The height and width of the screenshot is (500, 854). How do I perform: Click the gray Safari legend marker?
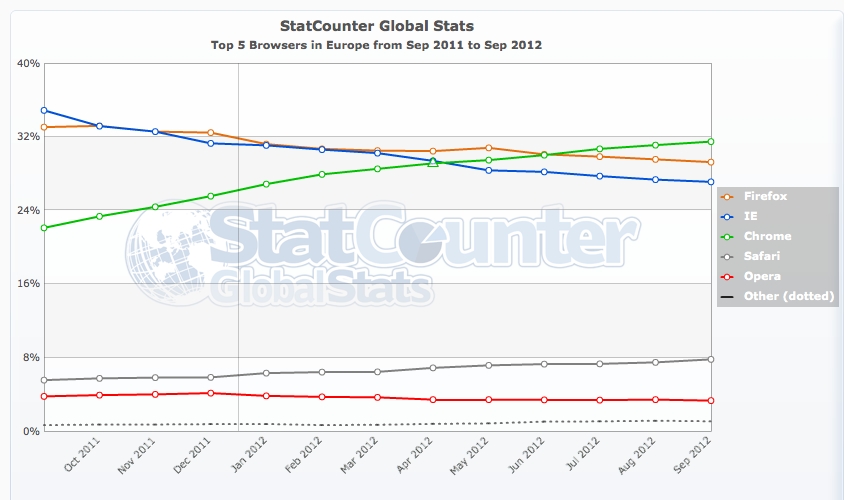click(x=727, y=256)
